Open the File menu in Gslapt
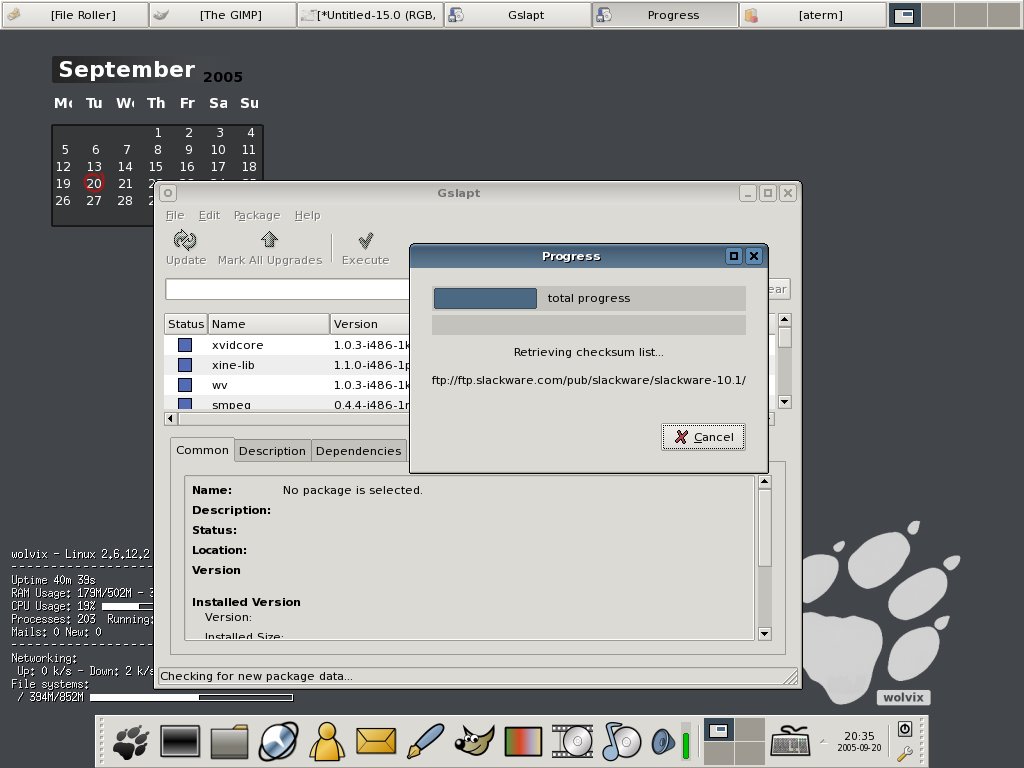 pyautogui.click(x=175, y=216)
